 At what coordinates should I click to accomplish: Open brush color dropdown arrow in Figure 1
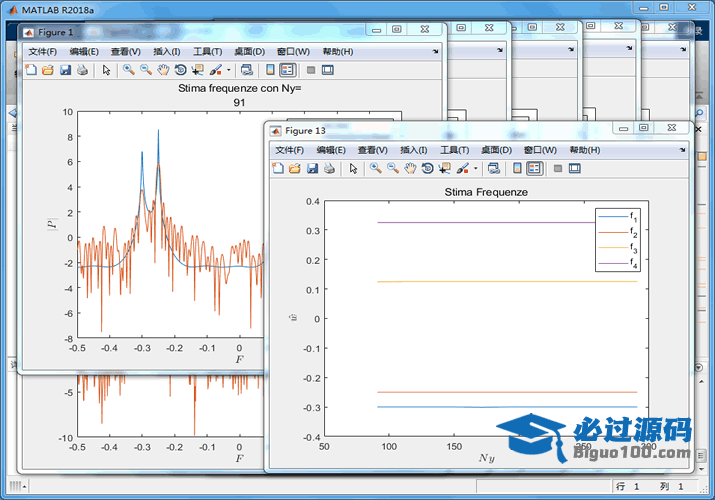[x=228, y=70]
